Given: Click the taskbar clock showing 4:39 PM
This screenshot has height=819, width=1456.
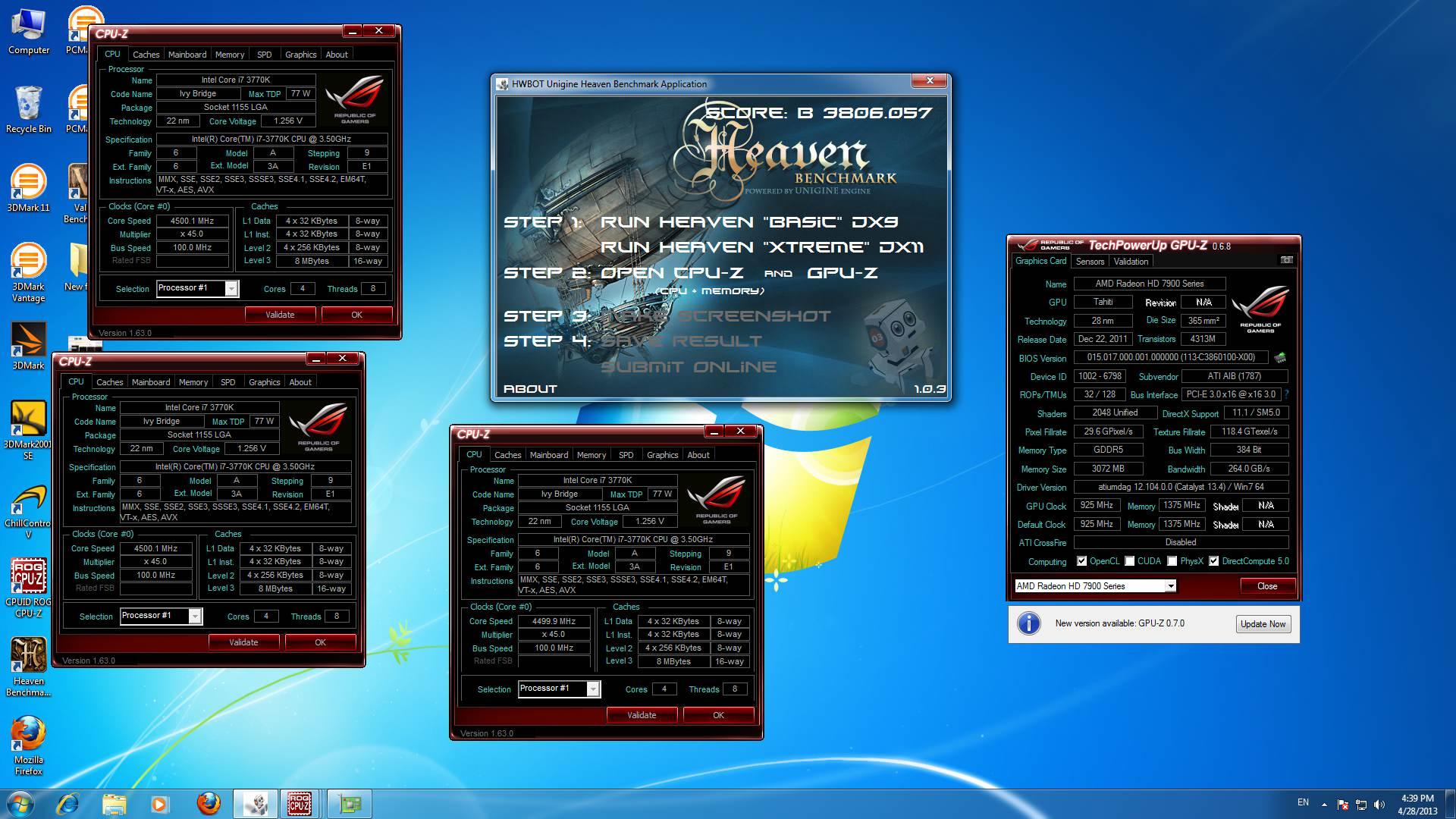Looking at the screenshot, I should point(1417,805).
